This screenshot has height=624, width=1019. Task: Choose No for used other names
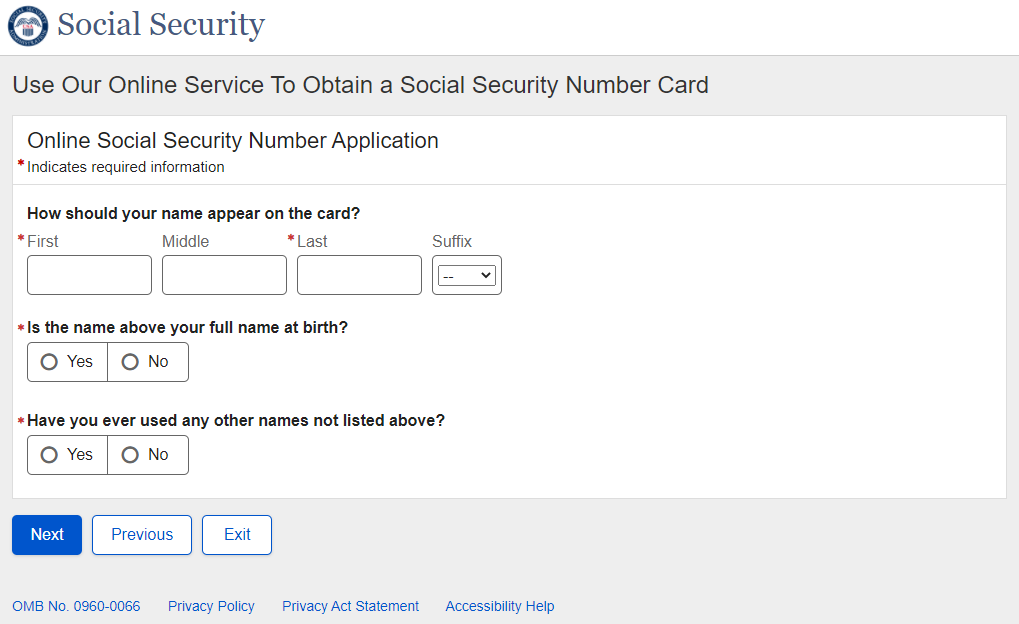[x=147, y=455]
